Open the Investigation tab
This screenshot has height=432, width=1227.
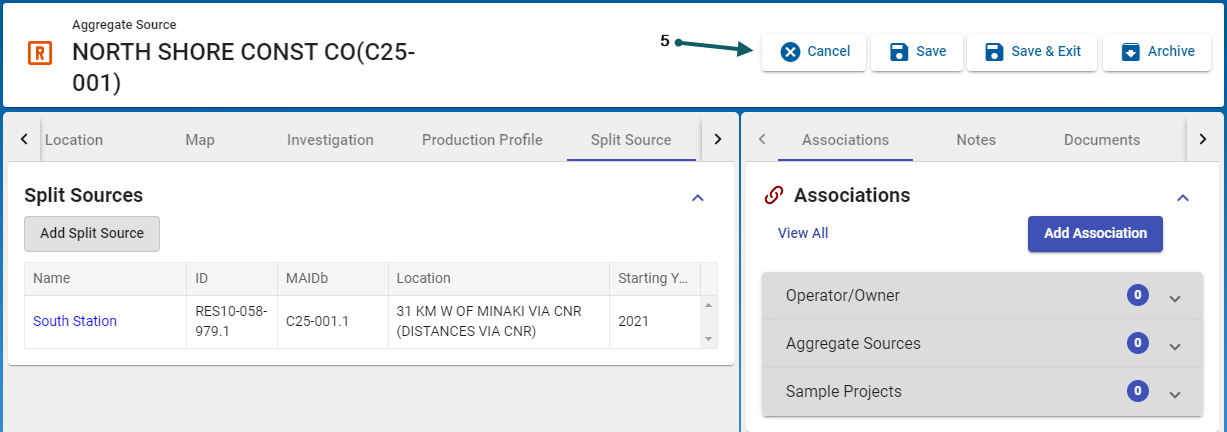tap(330, 140)
